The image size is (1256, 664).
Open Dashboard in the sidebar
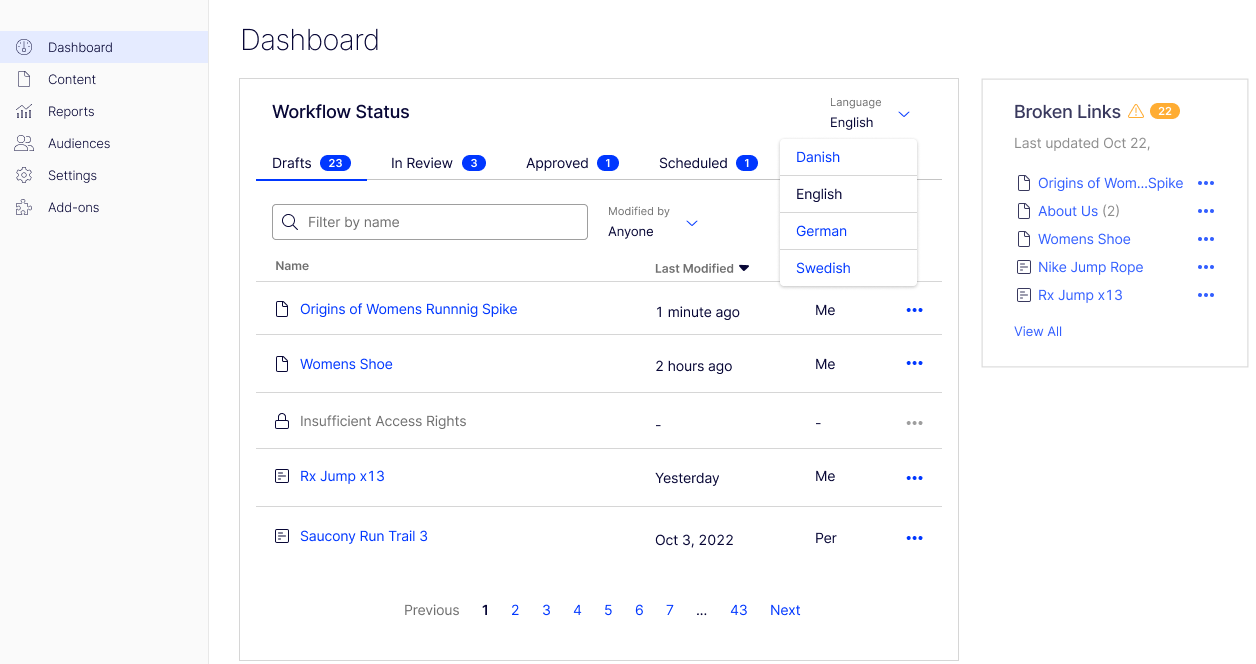(x=104, y=47)
